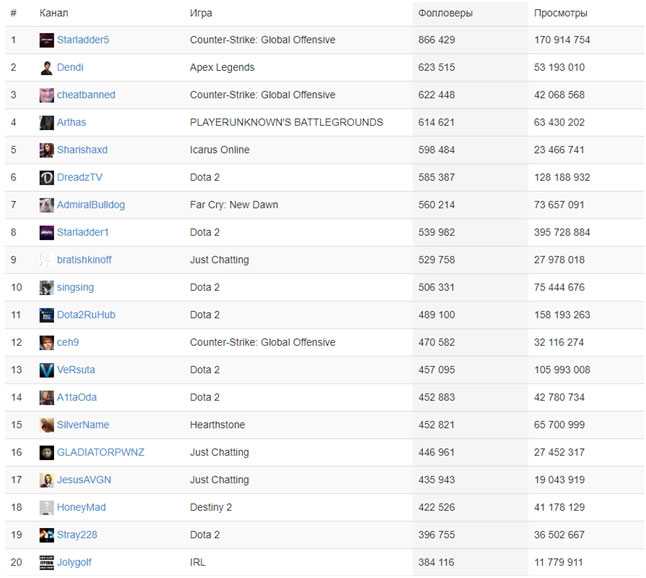Screen dimensions: 646x578
Task: Click the Канал column header
Action: pos(54,13)
